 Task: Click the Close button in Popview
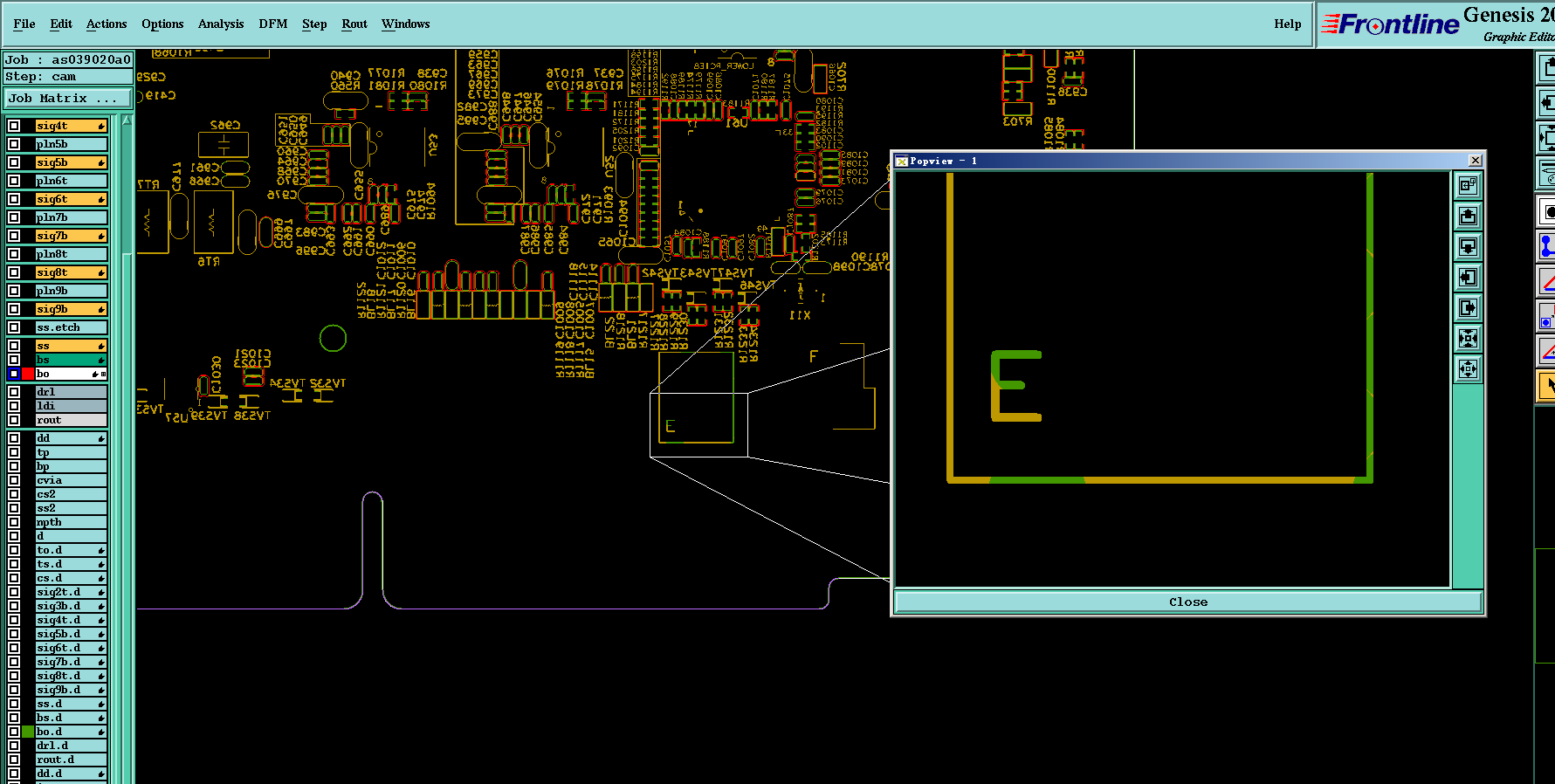click(1188, 602)
